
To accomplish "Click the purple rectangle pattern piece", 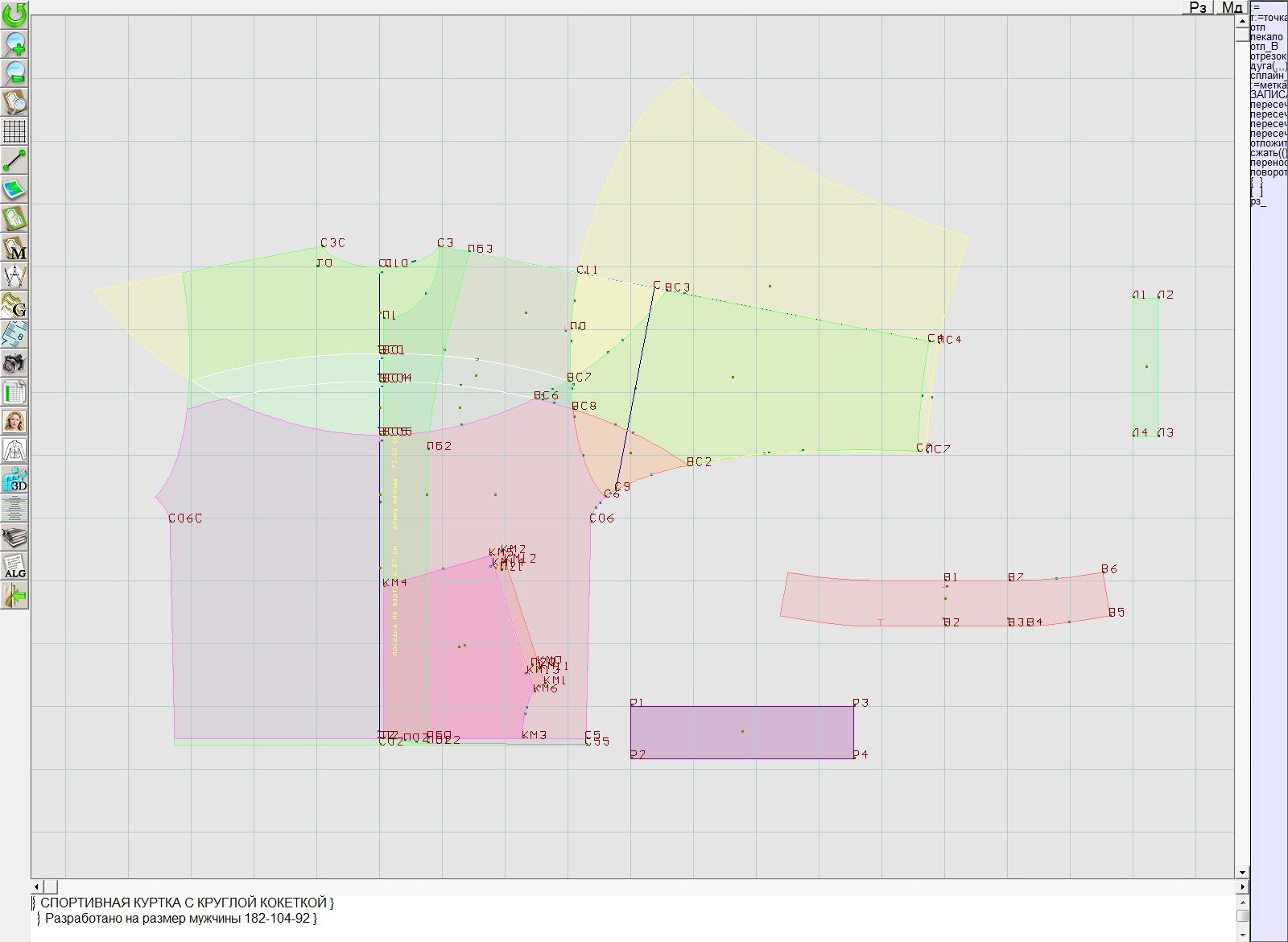I will point(741,732).
